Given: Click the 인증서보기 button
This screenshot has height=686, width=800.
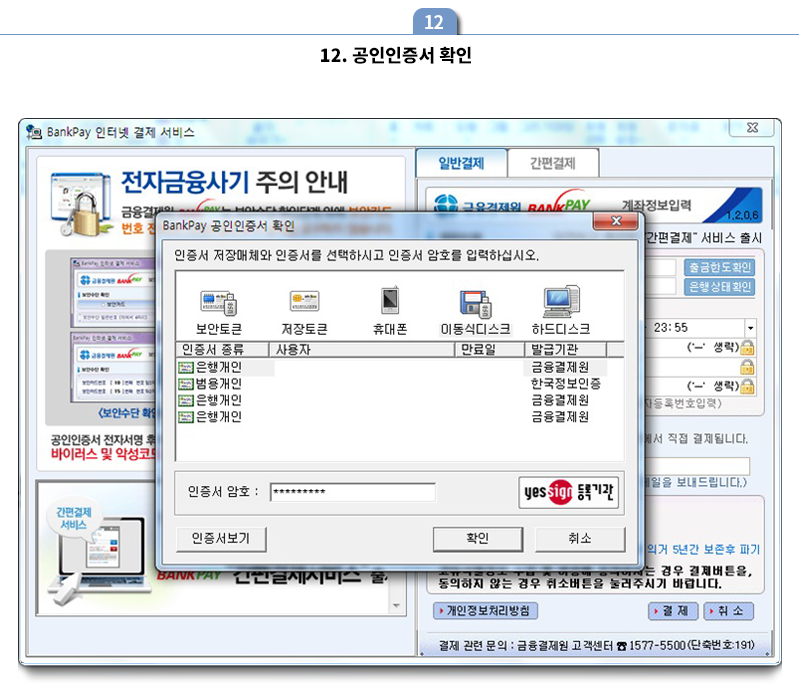Looking at the screenshot, I should coord(221,539).
